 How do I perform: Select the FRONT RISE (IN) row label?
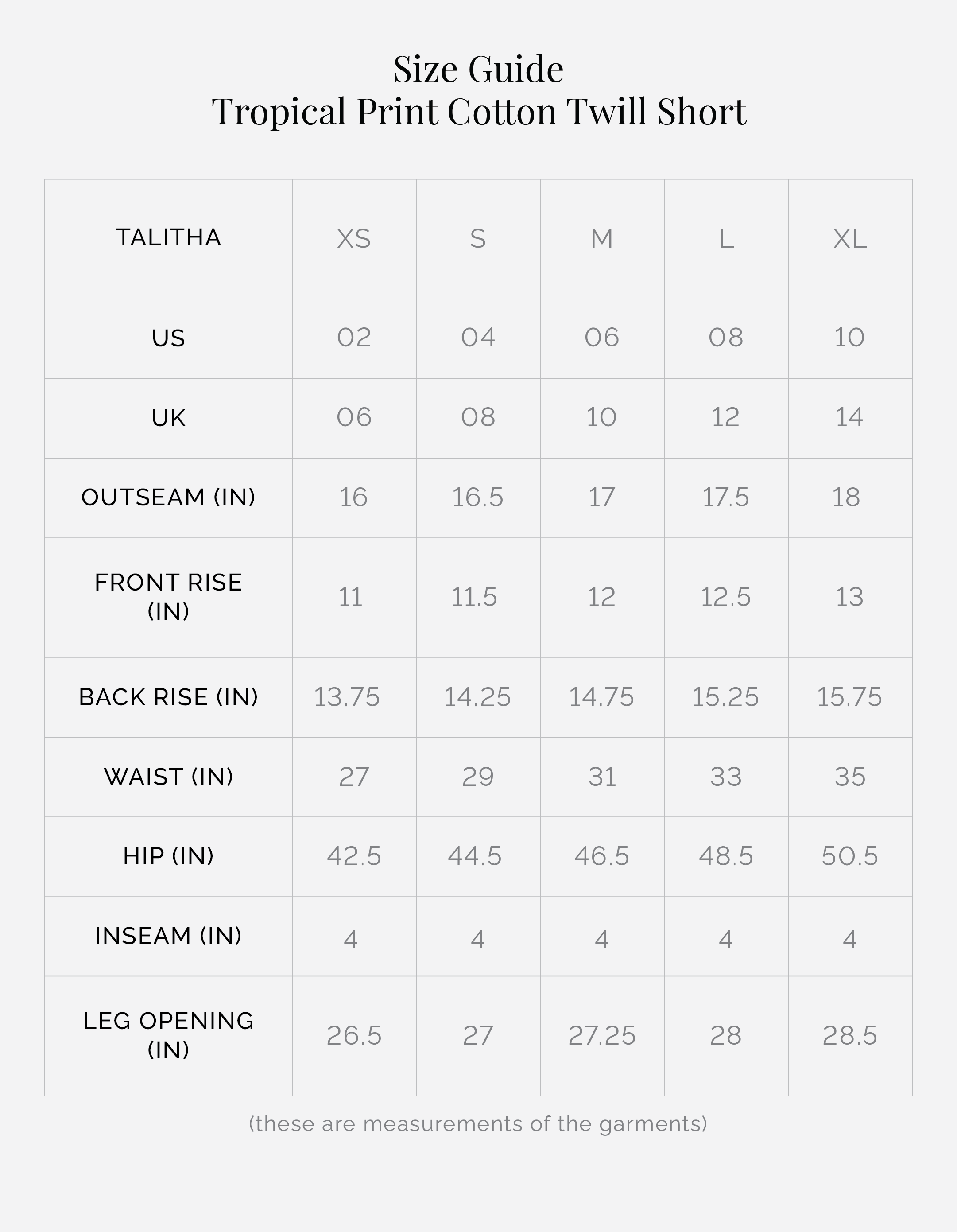pyautogui.click(x=169, y=597)
